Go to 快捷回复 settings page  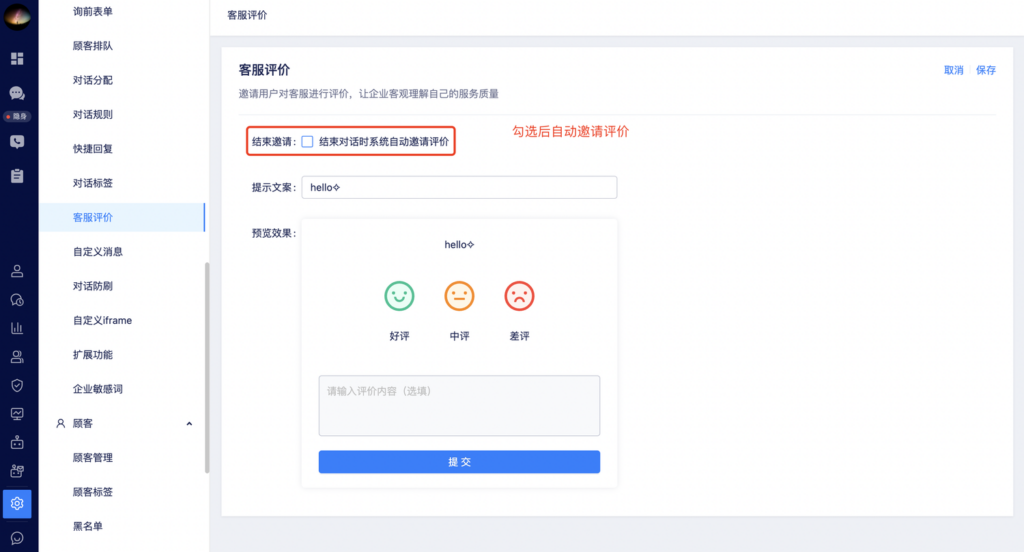93,149
